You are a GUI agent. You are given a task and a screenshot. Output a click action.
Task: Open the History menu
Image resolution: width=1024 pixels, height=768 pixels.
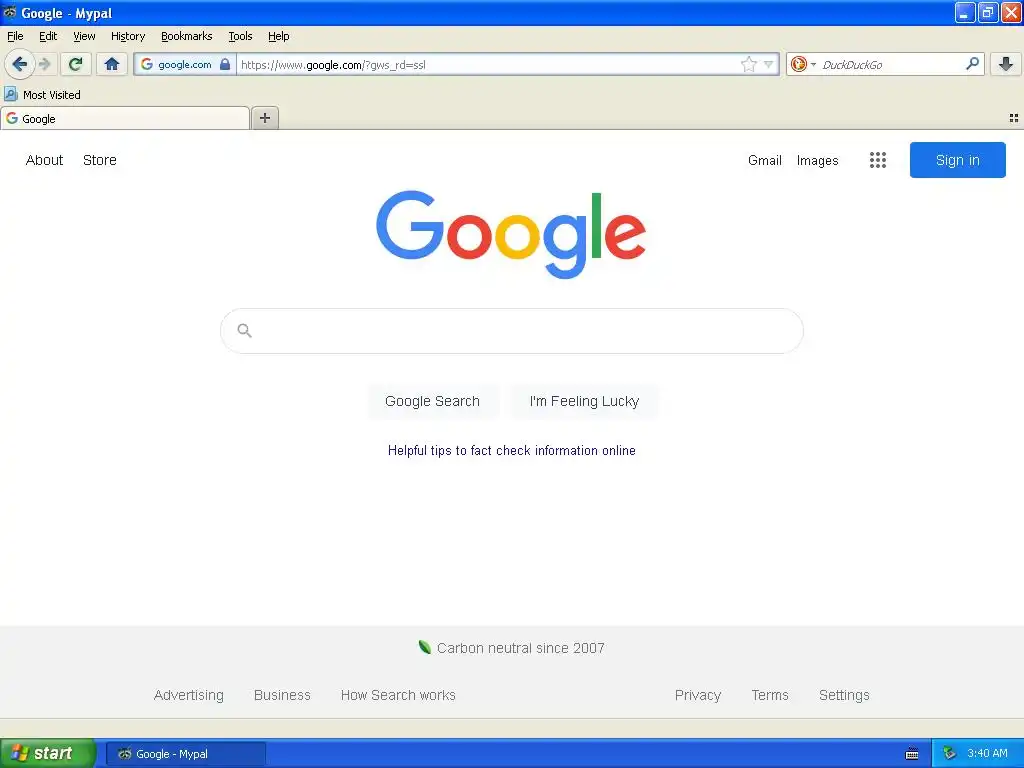[x=128, y=36]
